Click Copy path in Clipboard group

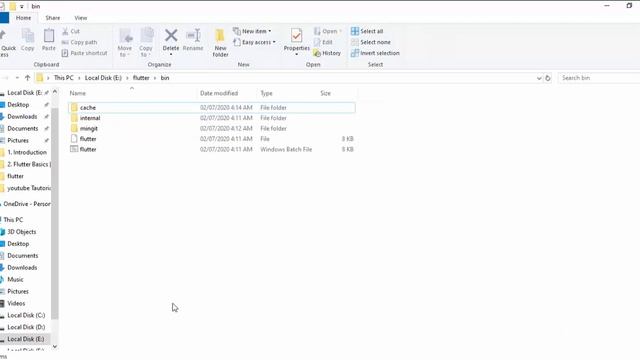(79, 42)
